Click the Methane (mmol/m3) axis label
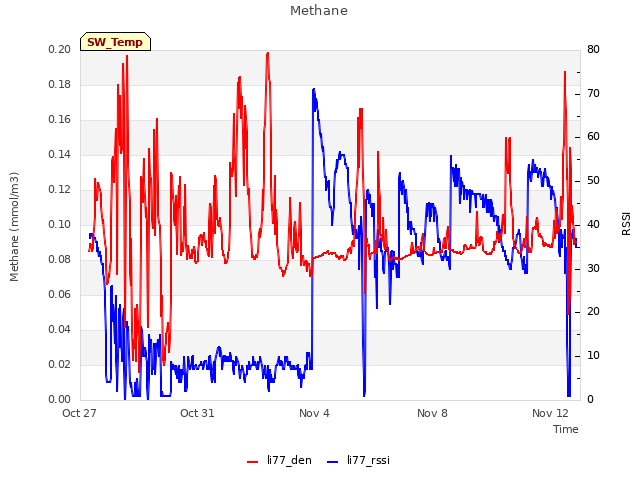 pos(14,227)
